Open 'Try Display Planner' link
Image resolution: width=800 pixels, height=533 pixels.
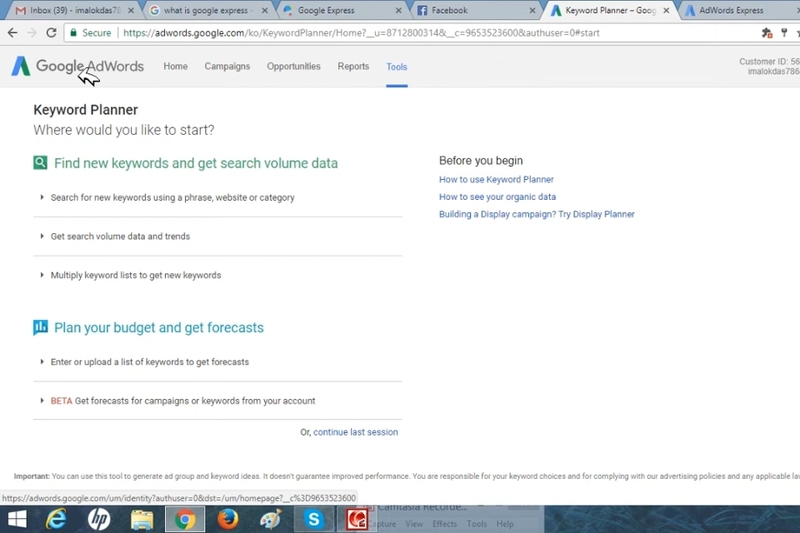click(x=596, y=214)
